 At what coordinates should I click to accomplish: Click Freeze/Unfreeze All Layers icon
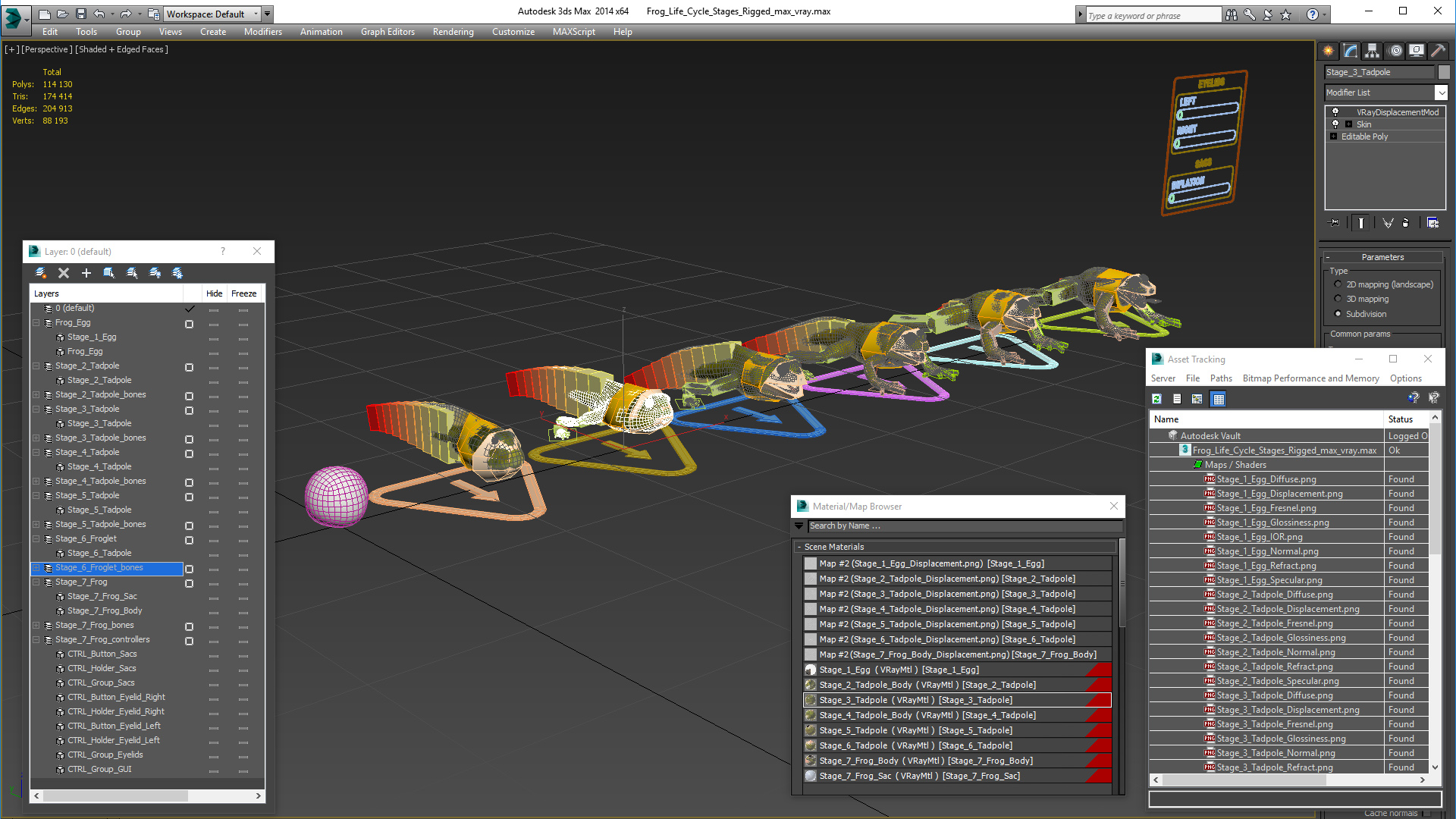pos(177,273)
